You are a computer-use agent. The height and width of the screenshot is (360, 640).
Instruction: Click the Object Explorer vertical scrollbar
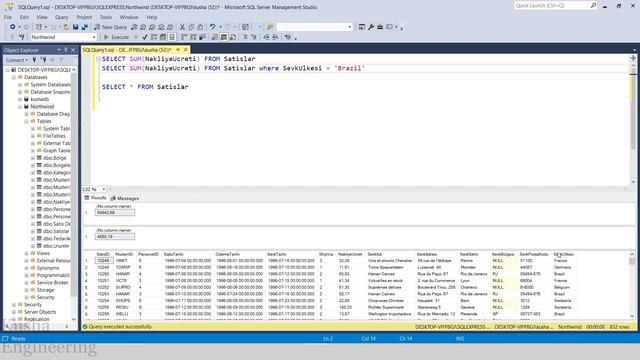tap(74, 194)
